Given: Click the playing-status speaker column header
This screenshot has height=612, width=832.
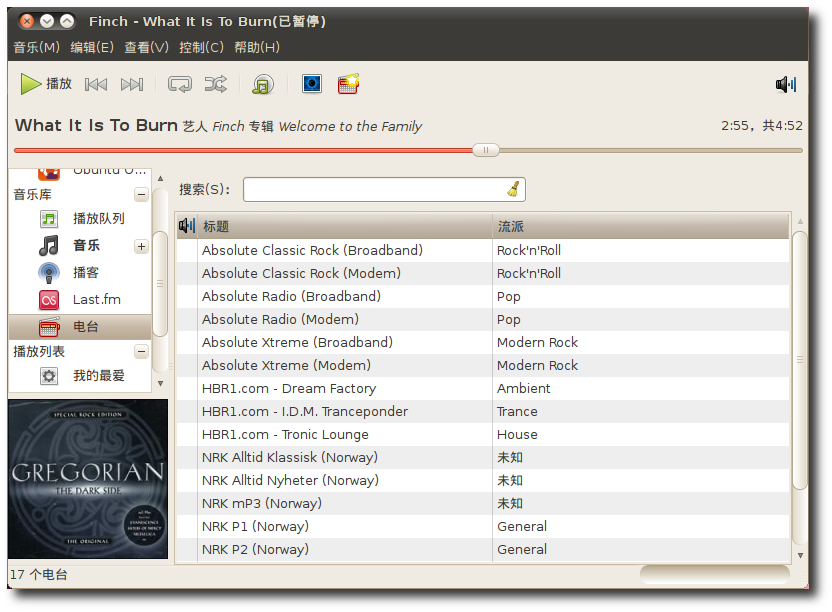Looking at the screenshot, I should (187, 226).
